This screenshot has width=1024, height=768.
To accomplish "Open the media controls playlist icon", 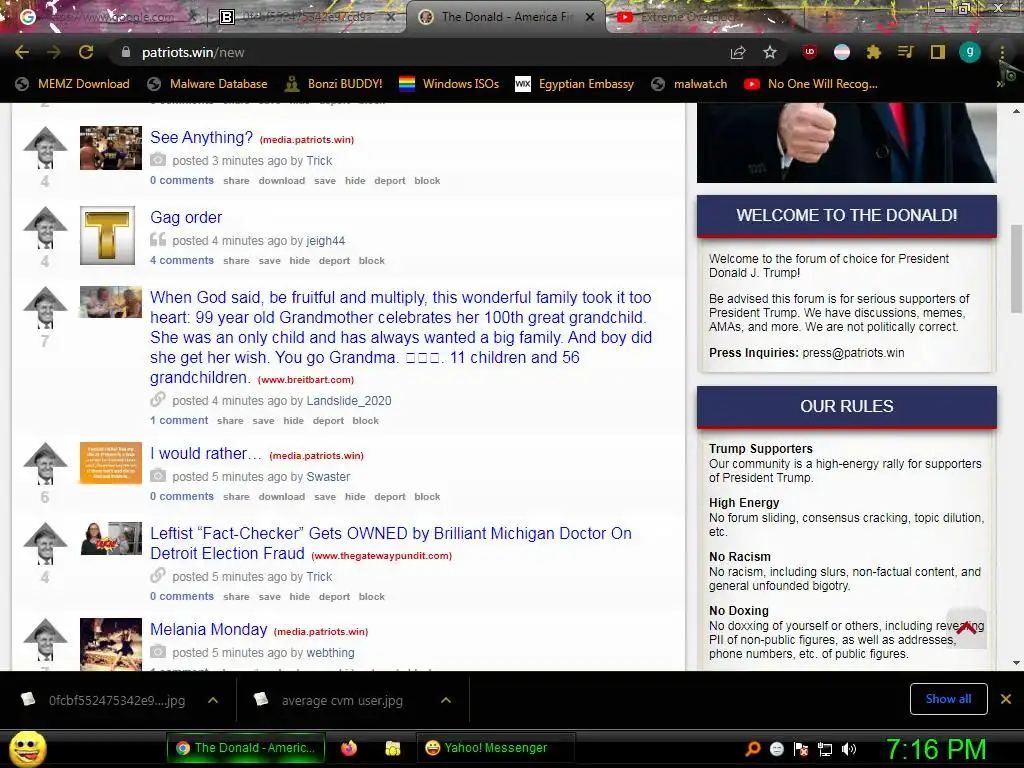I will point(906,52).
